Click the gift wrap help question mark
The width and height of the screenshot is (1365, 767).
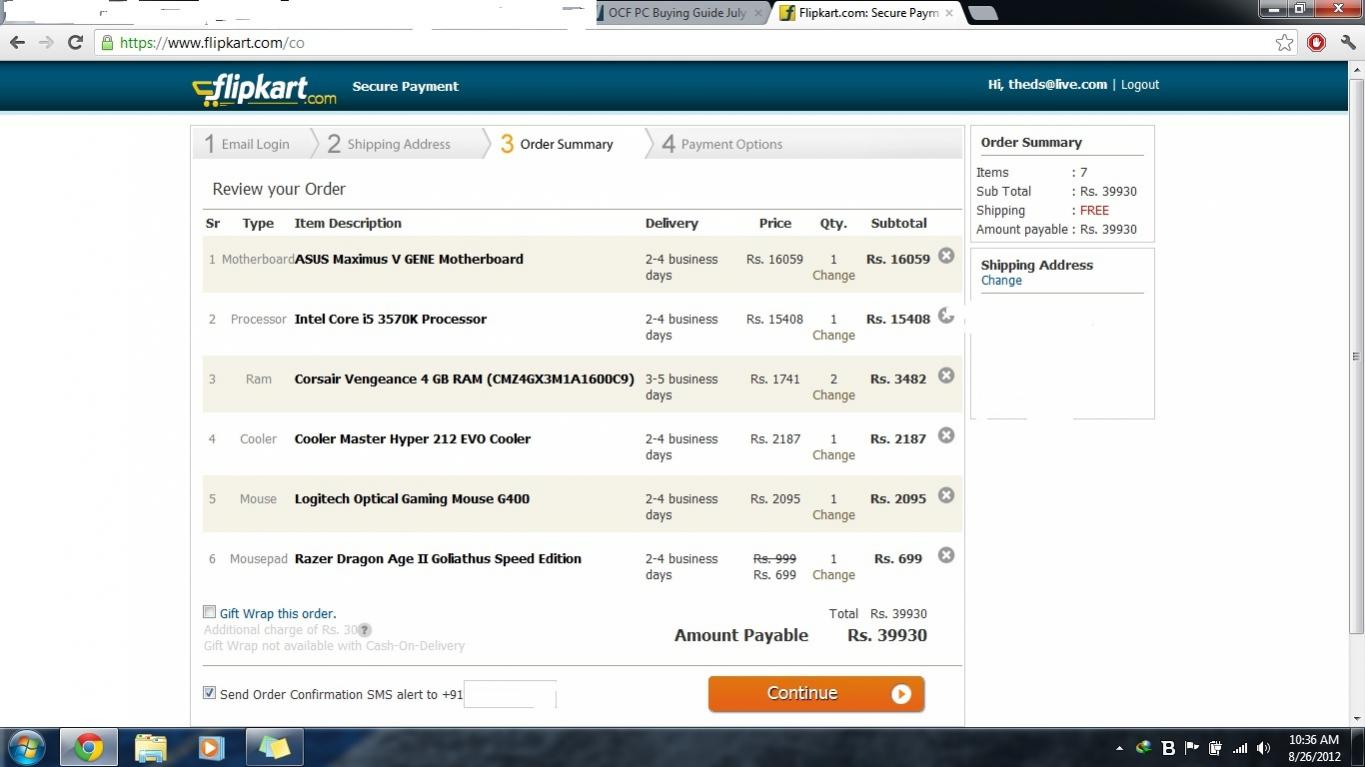365,630
